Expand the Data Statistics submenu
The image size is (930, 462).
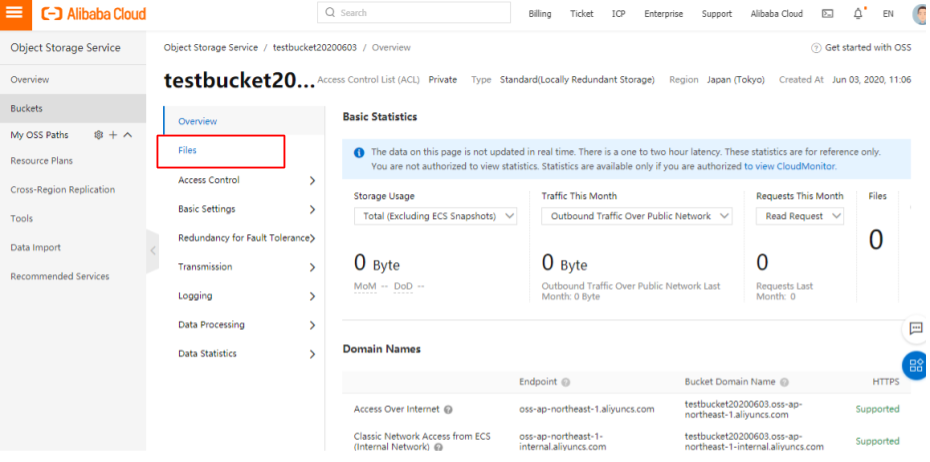312,354
